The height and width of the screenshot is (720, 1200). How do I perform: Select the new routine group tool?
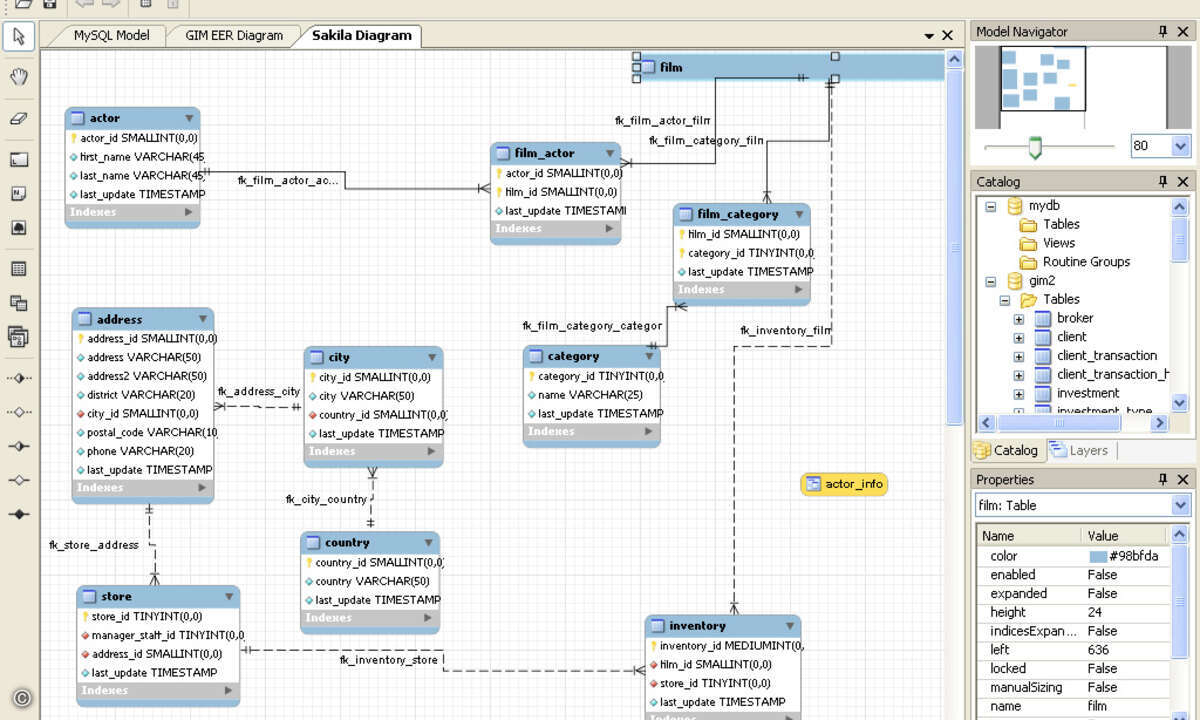19,337
